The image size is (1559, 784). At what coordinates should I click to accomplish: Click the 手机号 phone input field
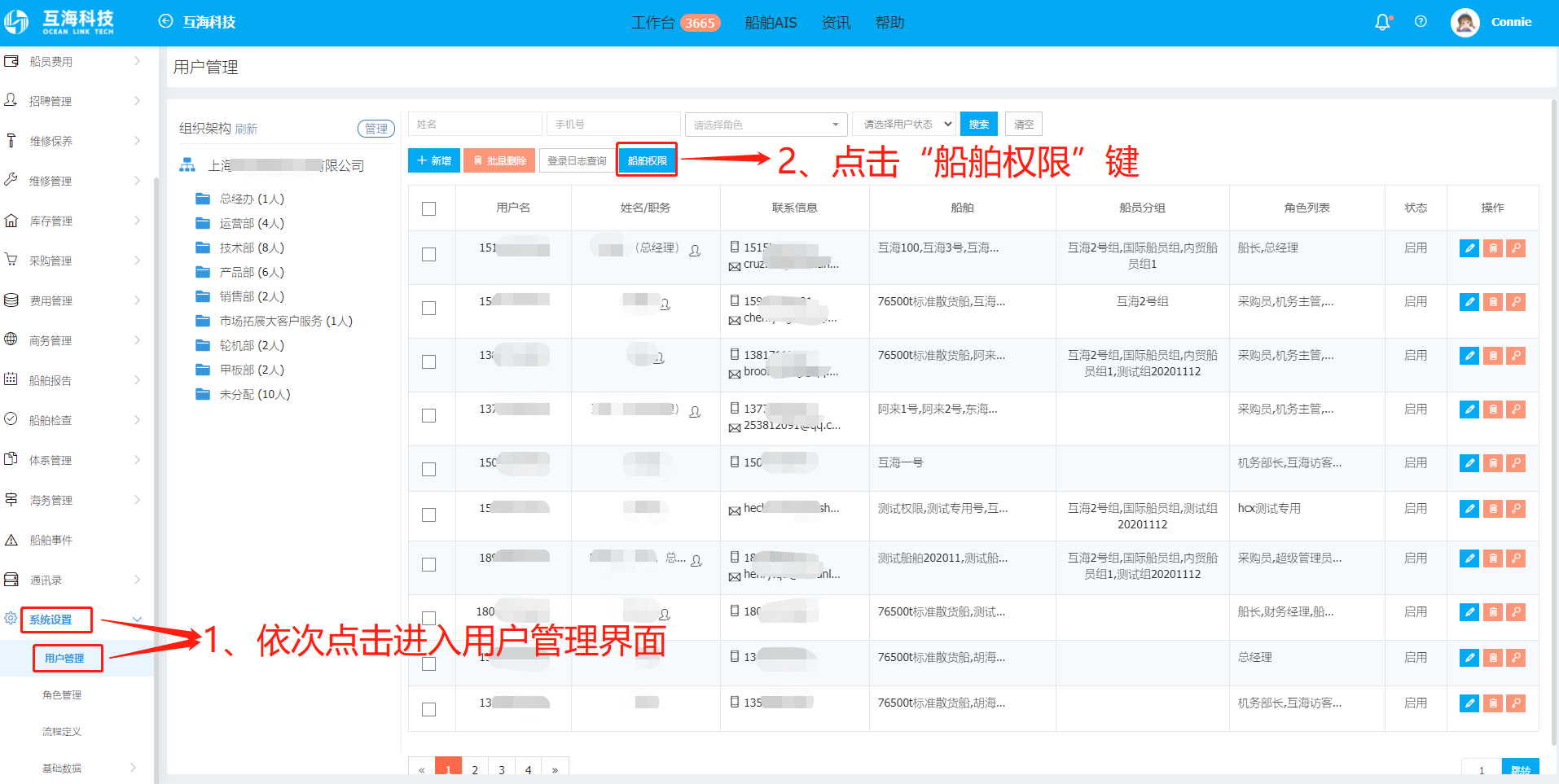pyautogui.click(x=613, y=124)
